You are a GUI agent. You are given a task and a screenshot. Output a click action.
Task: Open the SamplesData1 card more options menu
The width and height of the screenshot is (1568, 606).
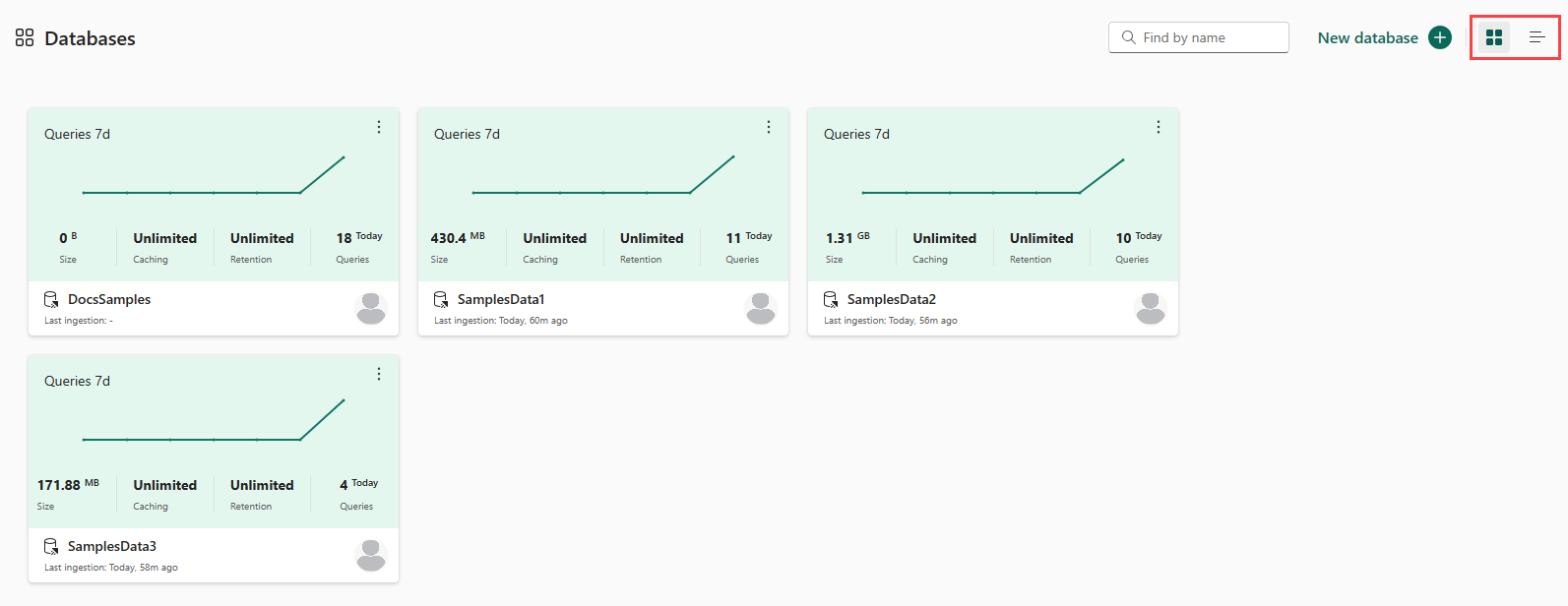coord(769,127)
